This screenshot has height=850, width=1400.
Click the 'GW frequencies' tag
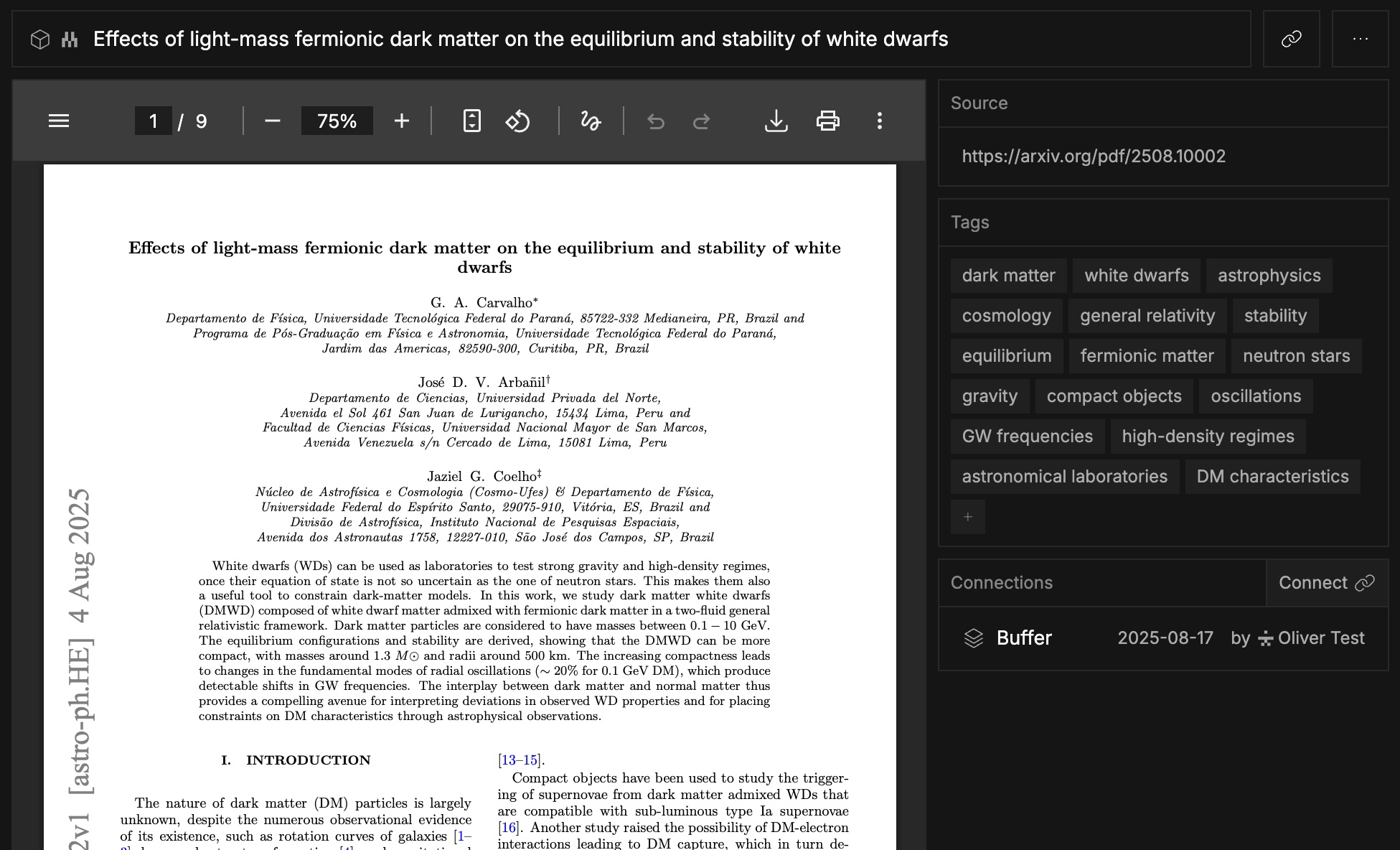pos(1027,436)
